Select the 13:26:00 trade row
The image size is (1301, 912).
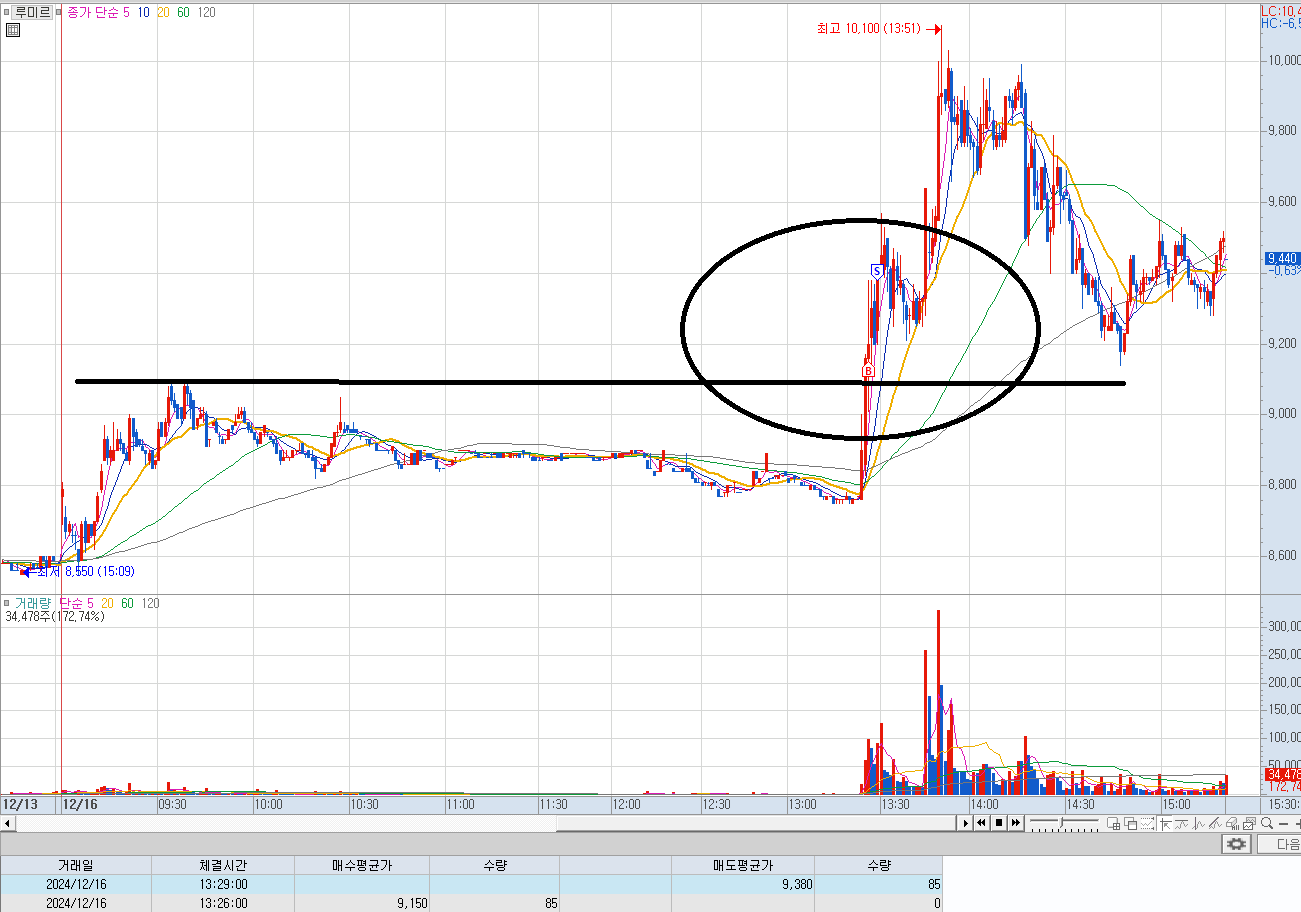pos(471,903)
